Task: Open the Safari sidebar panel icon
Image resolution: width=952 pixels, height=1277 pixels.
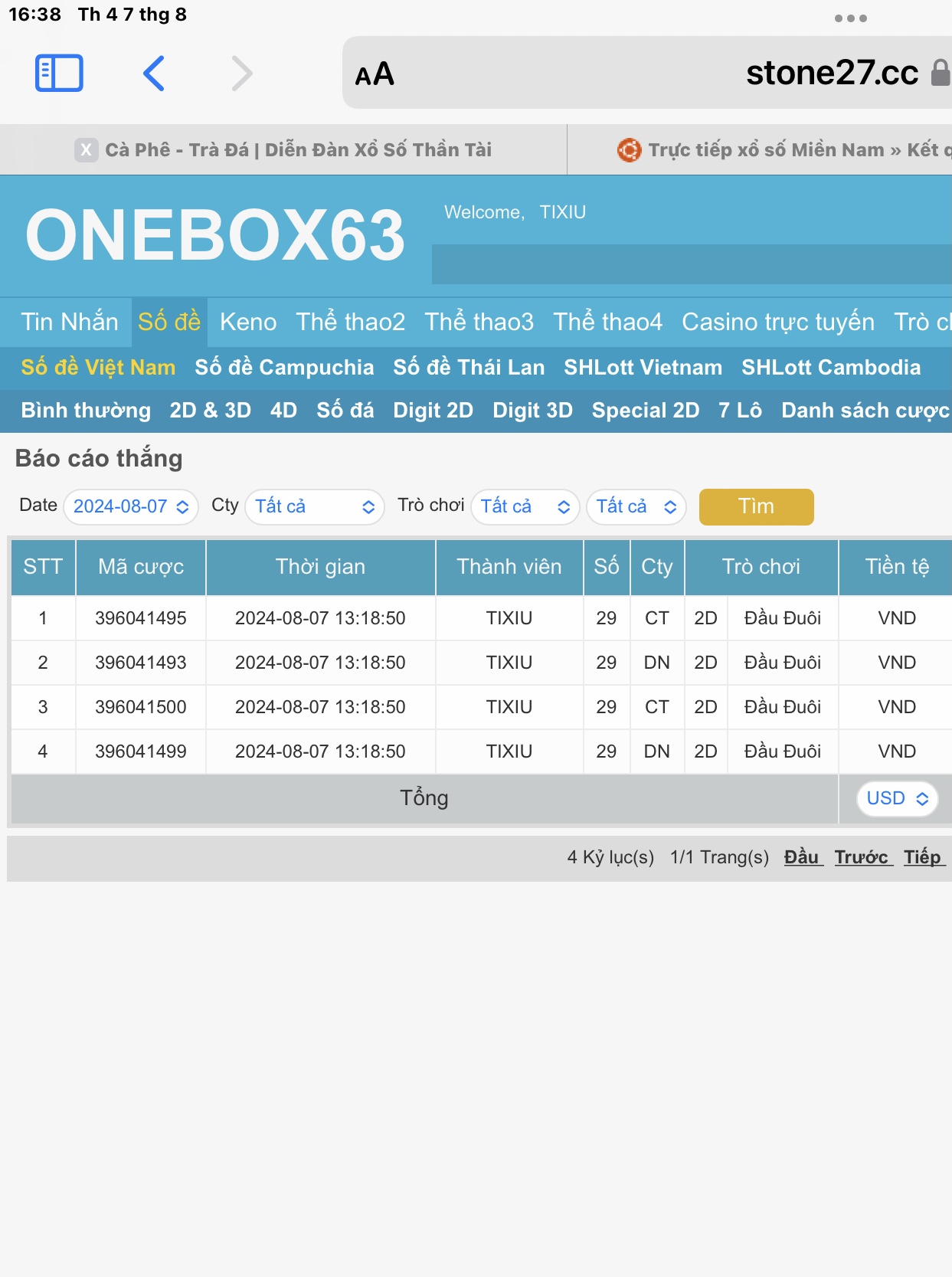Action: (59, 74)
